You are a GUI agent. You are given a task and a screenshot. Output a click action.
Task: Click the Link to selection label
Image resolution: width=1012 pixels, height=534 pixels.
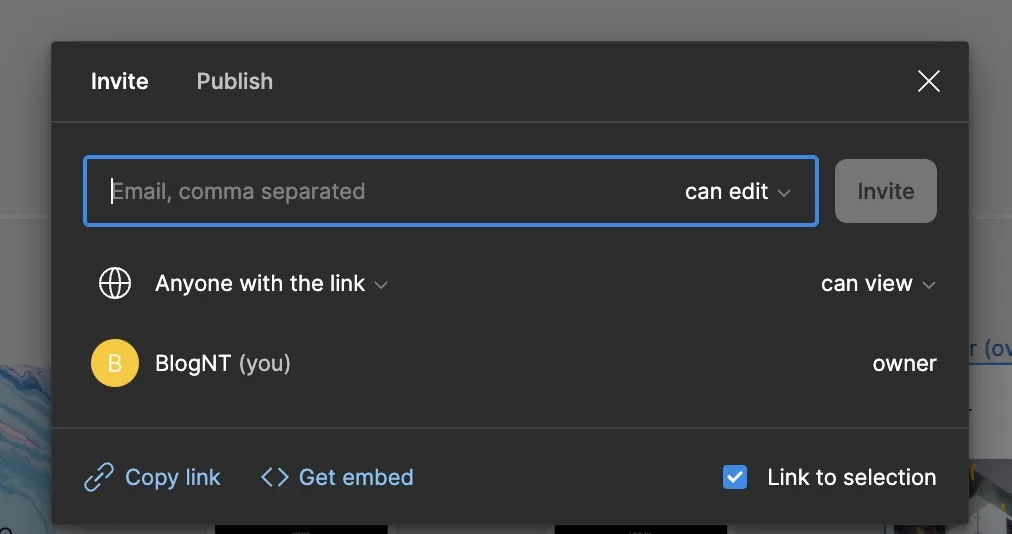851,477
